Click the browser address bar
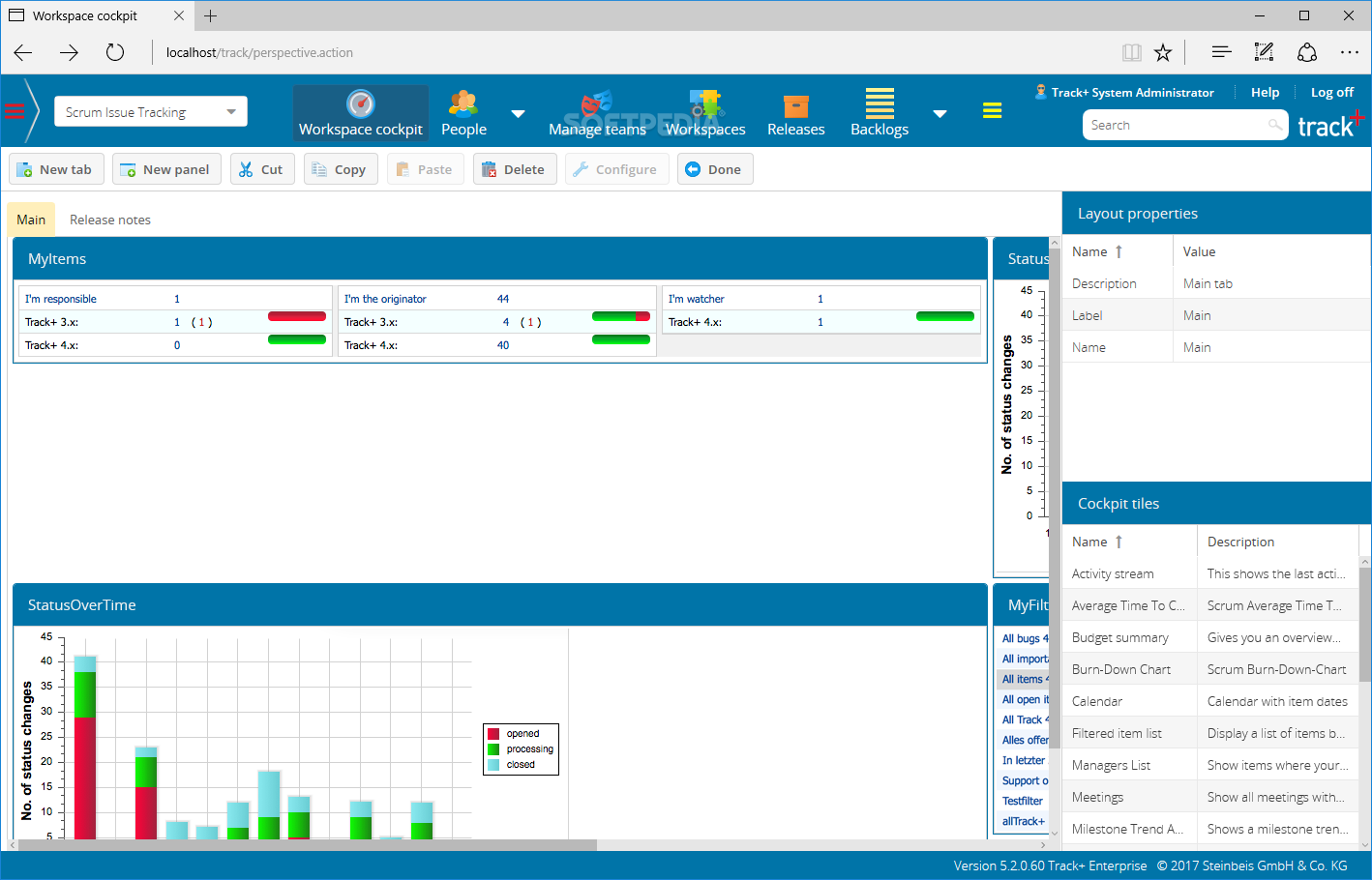 point(629,52)
